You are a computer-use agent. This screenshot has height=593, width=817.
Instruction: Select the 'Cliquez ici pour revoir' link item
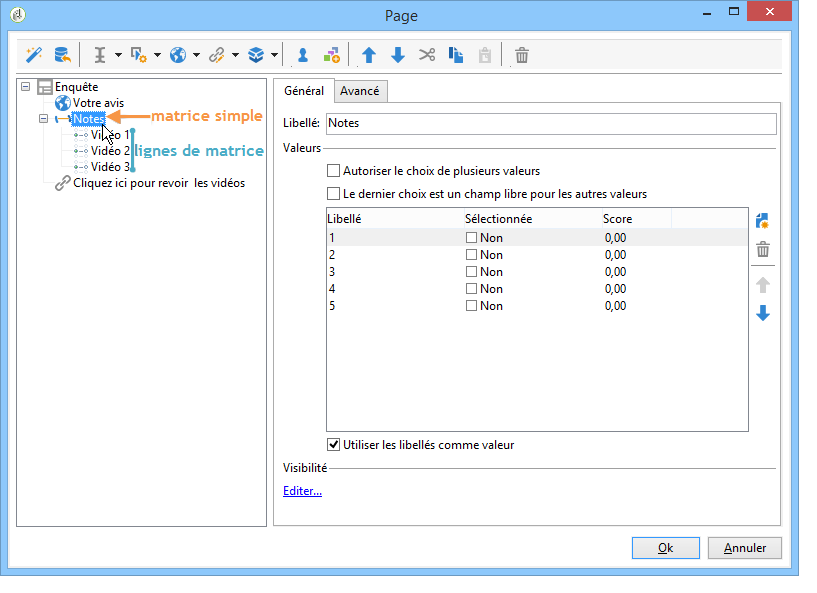[159, 183]
